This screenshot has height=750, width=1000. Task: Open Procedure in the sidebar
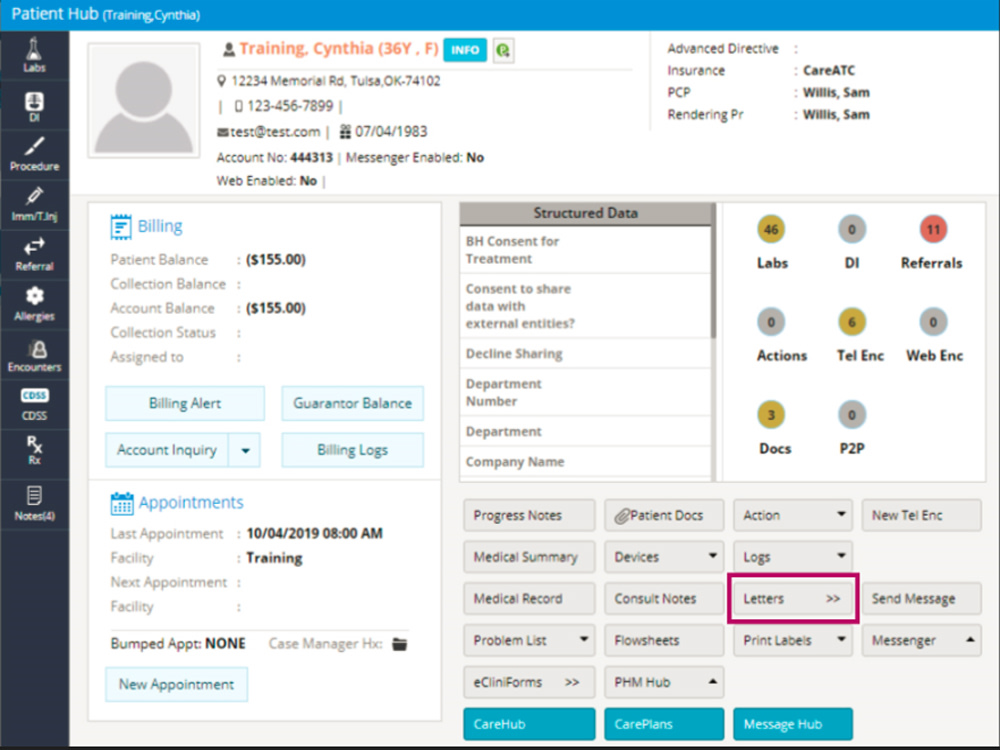34,155
